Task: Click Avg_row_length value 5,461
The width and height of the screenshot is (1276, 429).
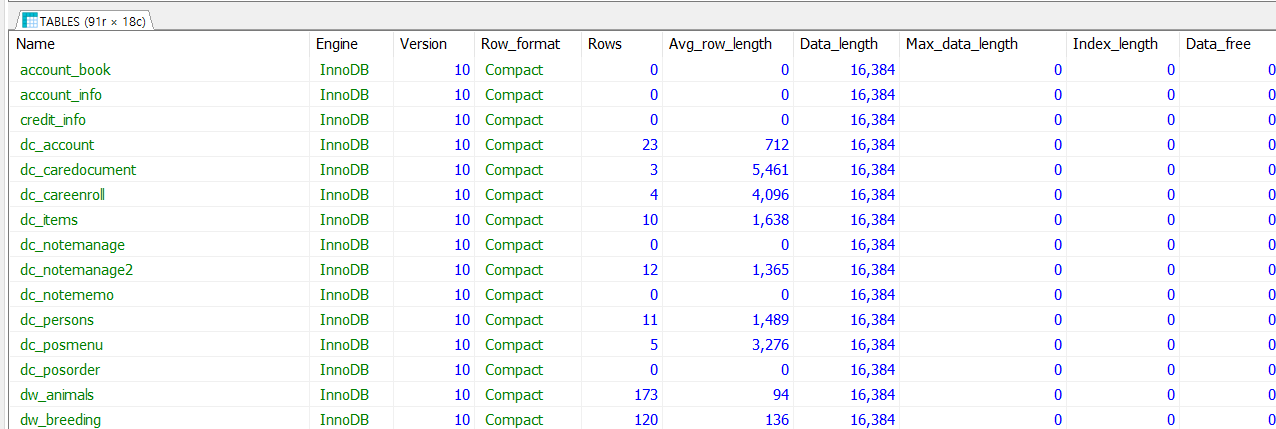Action: [770, 170]
